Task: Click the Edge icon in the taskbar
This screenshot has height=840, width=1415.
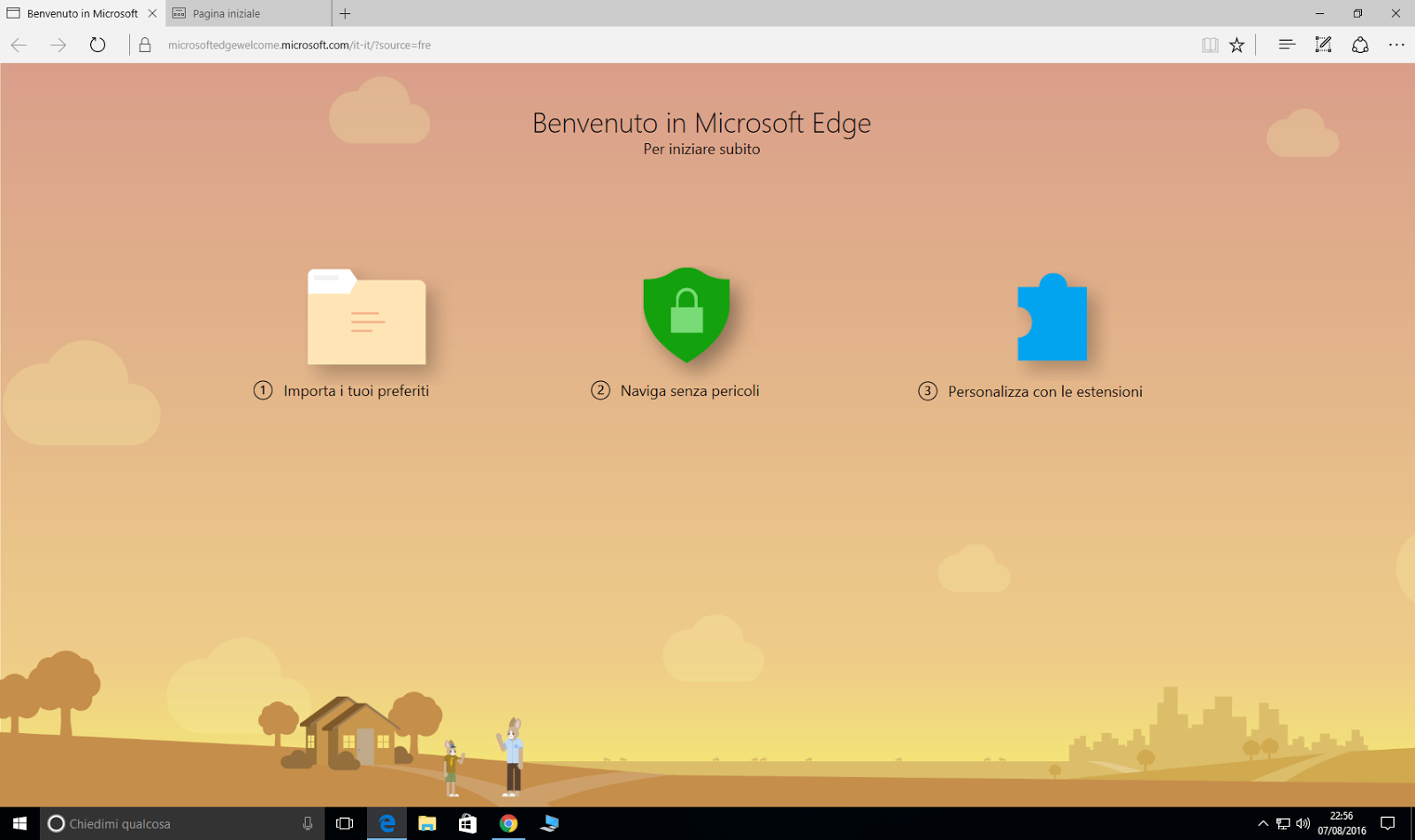Action: [386, 823]
